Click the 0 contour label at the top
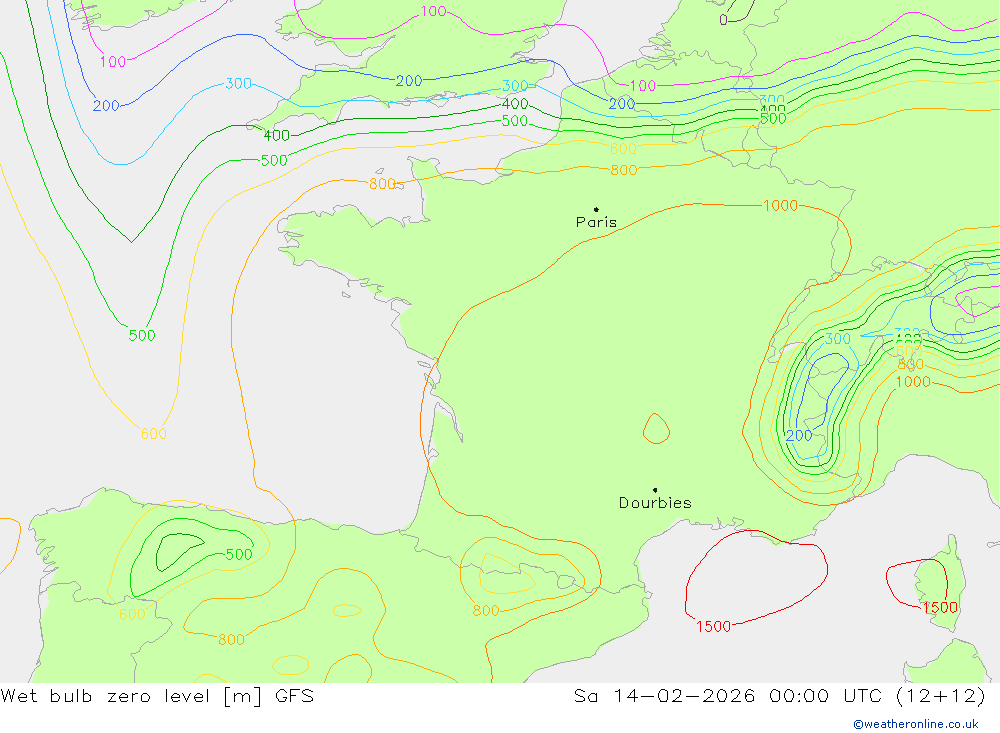 click(x=723, y=20)
